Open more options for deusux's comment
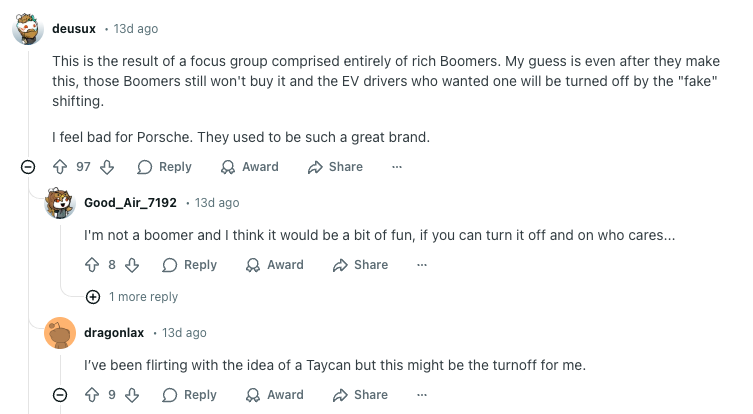This screenshot has height=414, width=753. point(397,167)
